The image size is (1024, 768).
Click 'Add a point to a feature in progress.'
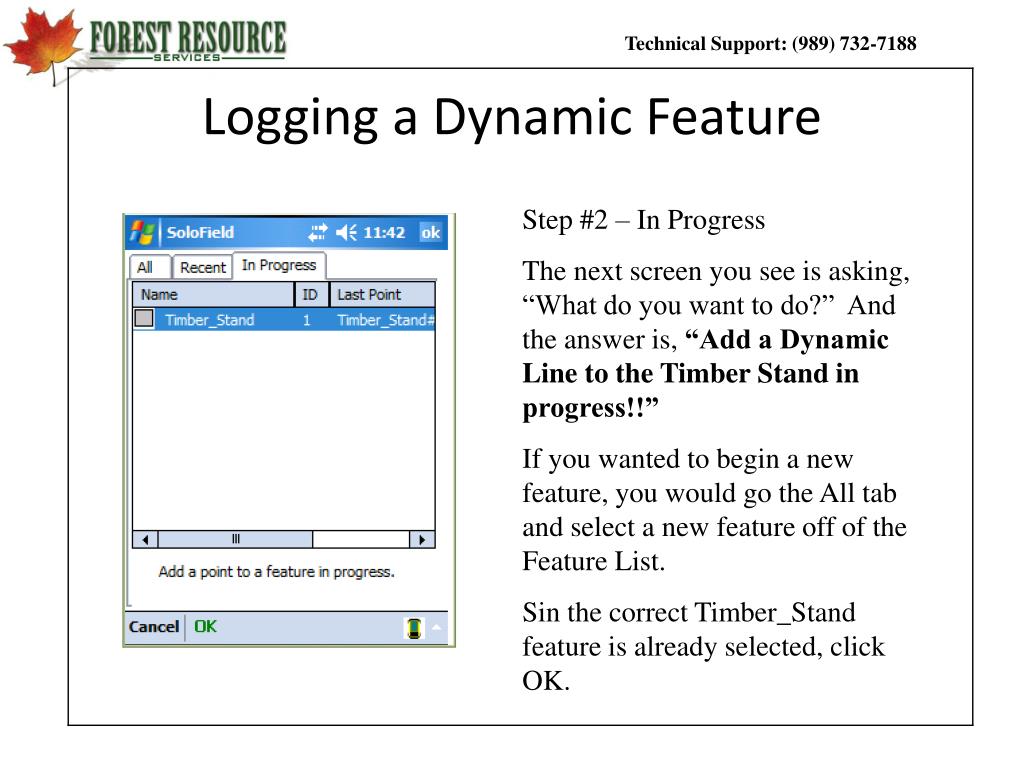[276, 572]
